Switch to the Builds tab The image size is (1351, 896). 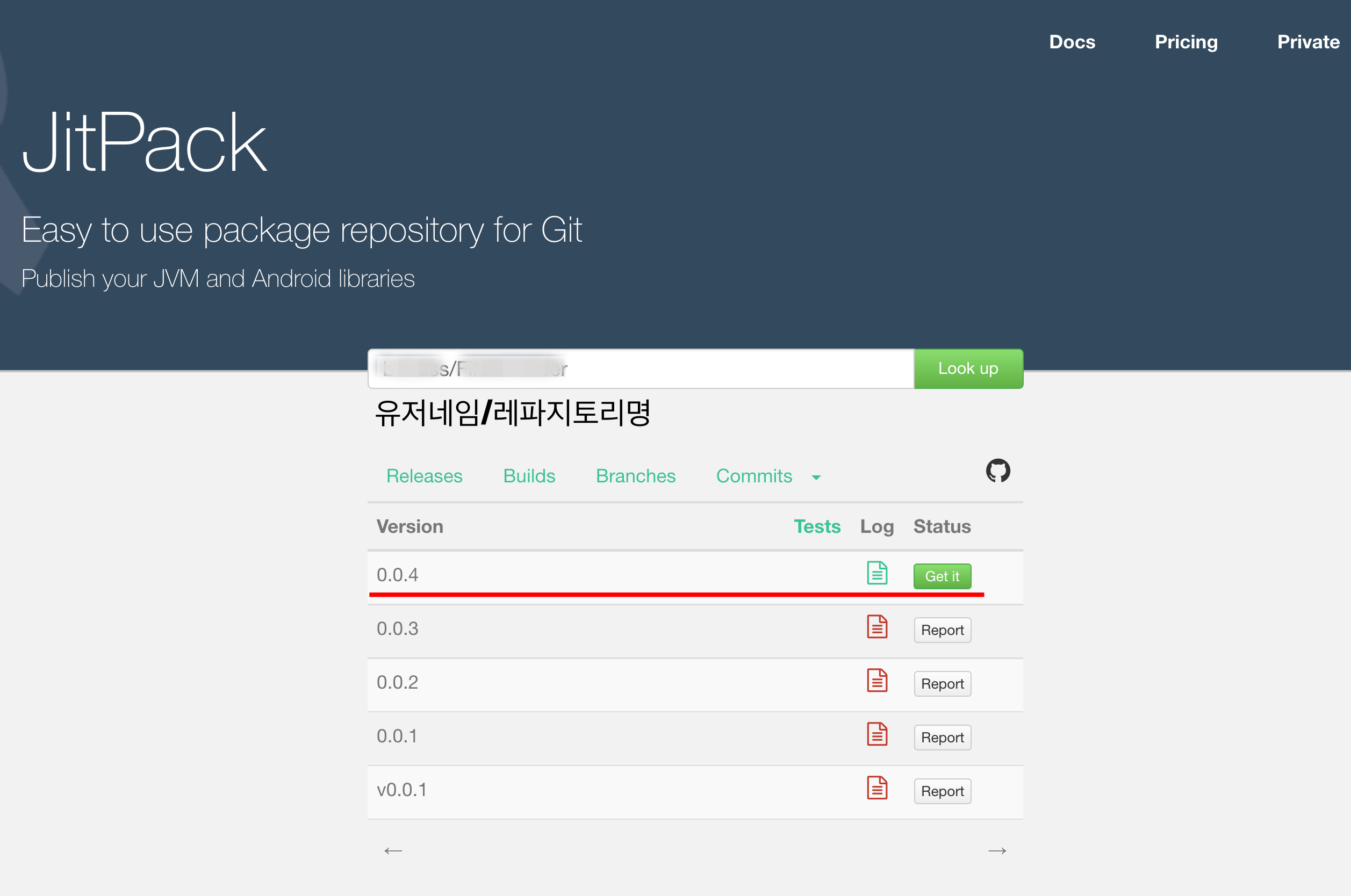click(x=529, y=476)
